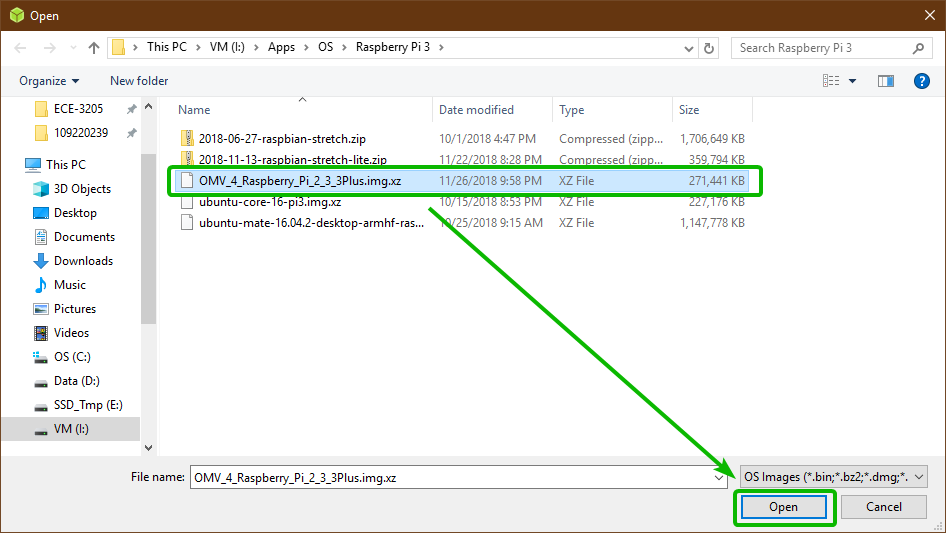Click the folder icon in address bar
Image resolution: width=946 pixels, height=533 pixels.
[x=118, y=47]
